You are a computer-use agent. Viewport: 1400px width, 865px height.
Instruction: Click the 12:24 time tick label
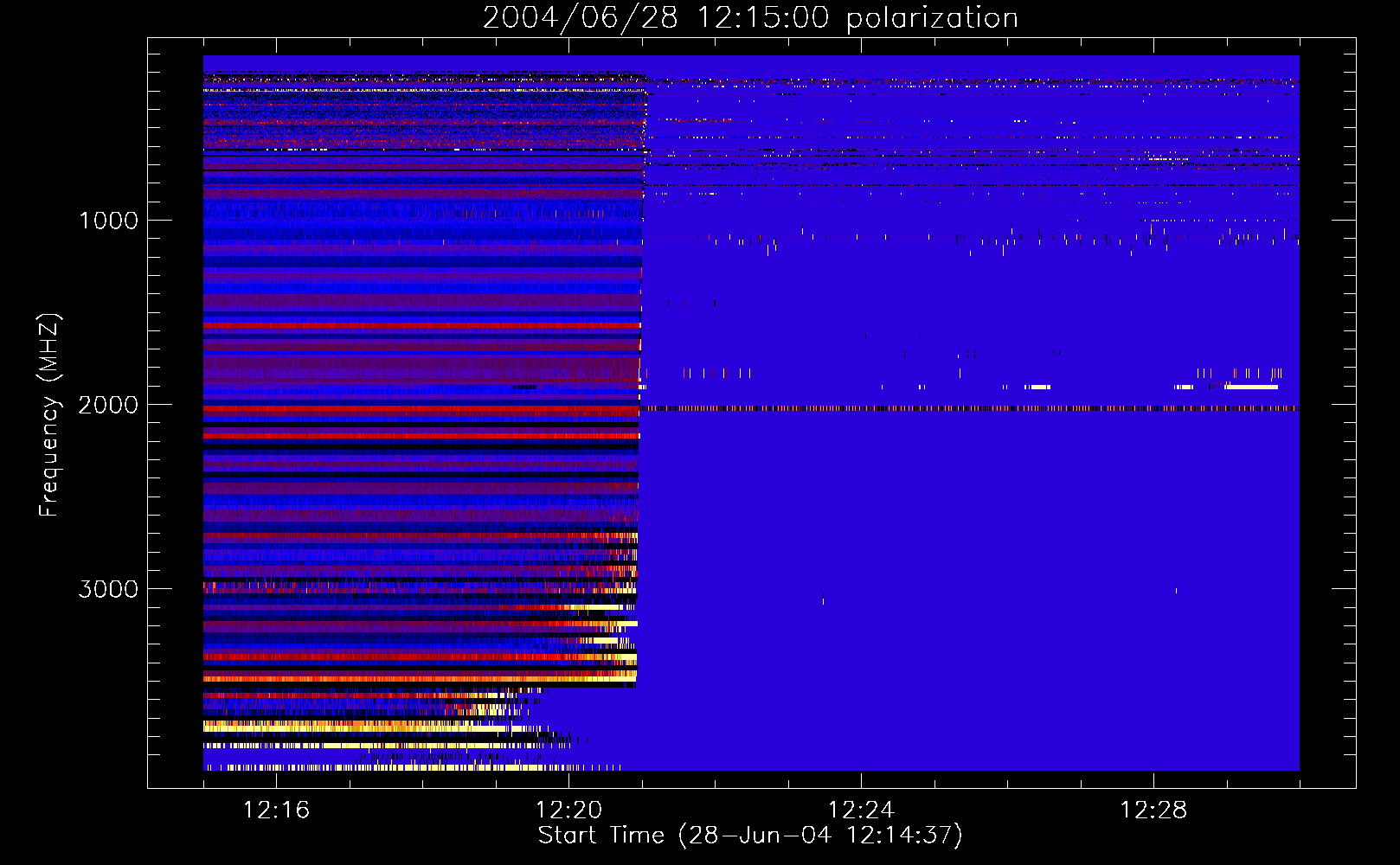tap(861, 811)
